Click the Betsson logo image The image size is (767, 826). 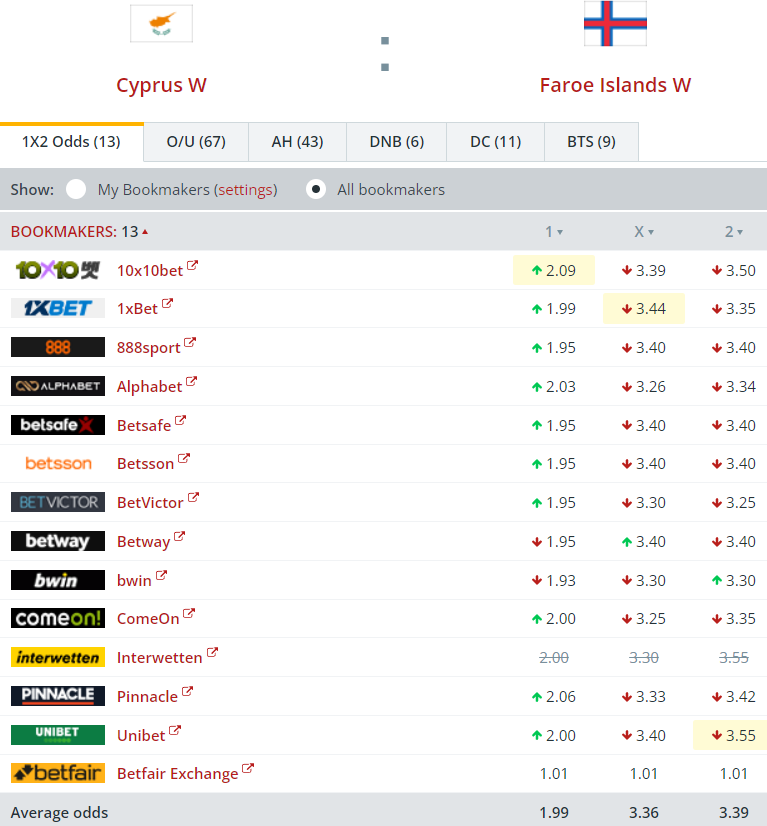point(57,464)
